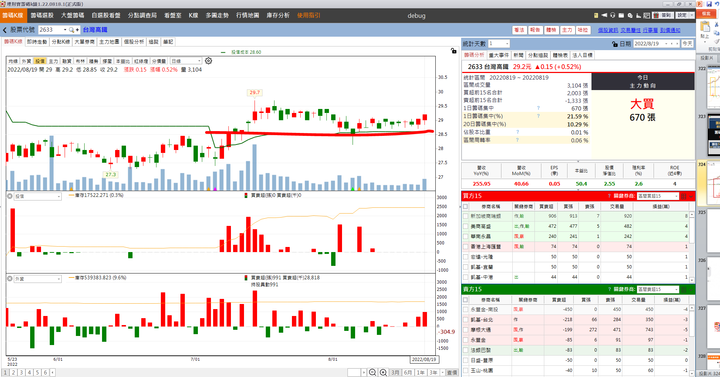Image resolution: width=720 pixels, height=377 pixels.
Task: Tick checkbox for 美商高盛 row
Action: (466, 226)
